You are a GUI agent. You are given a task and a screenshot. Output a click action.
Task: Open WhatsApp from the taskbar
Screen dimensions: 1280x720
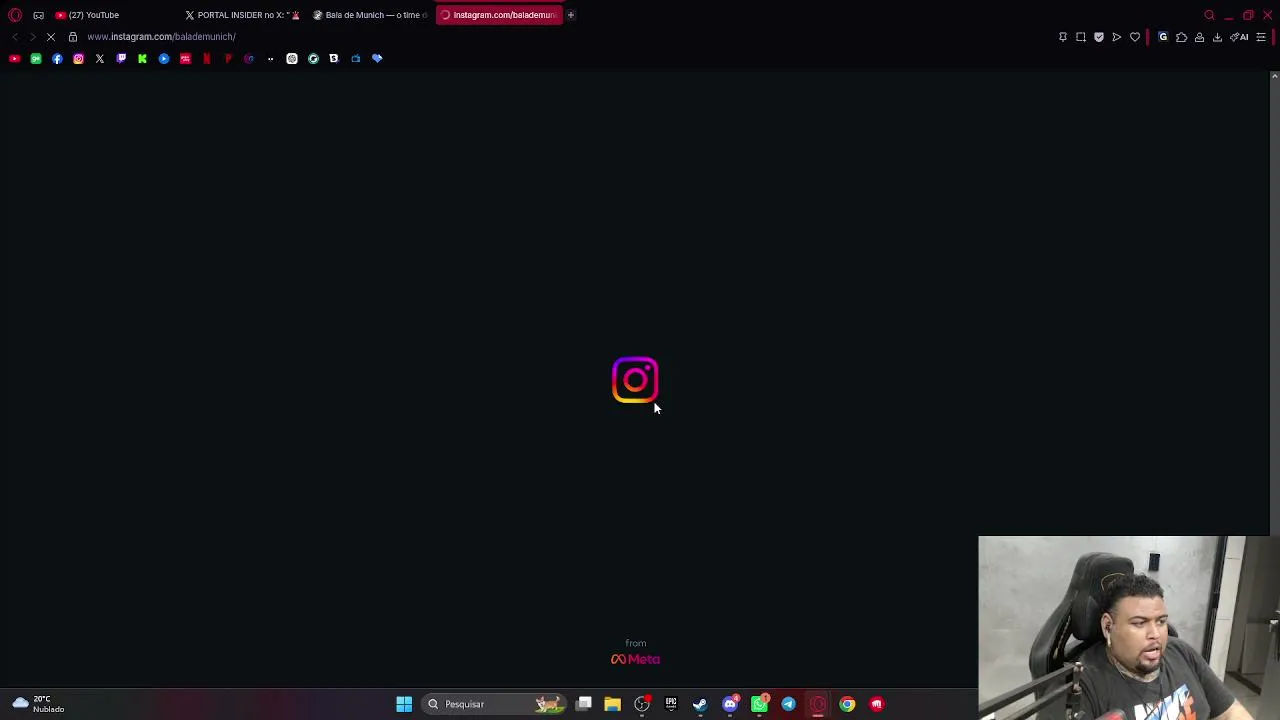(x=759, y=704)
